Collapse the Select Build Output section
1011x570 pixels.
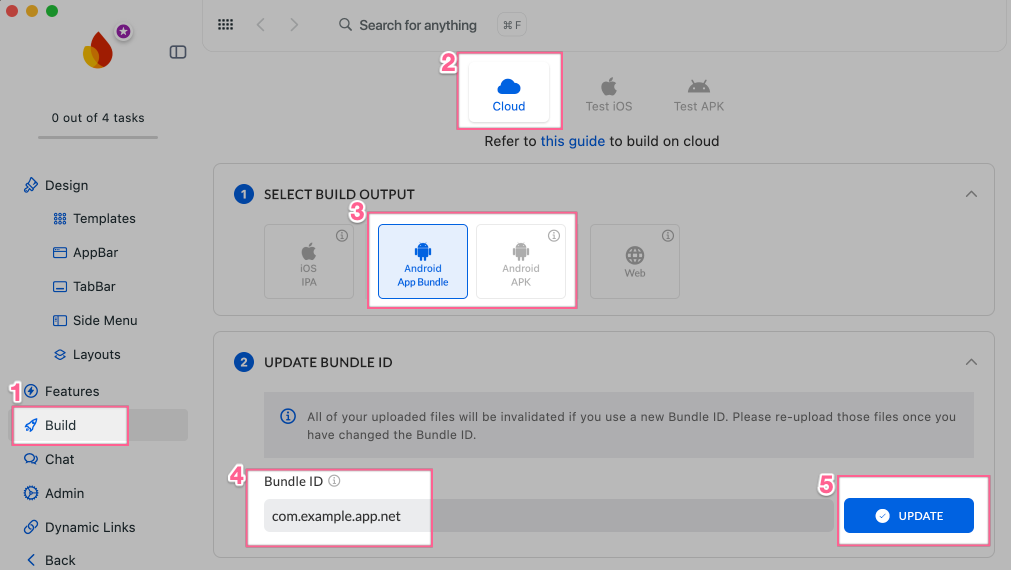[x=970, y=194]
